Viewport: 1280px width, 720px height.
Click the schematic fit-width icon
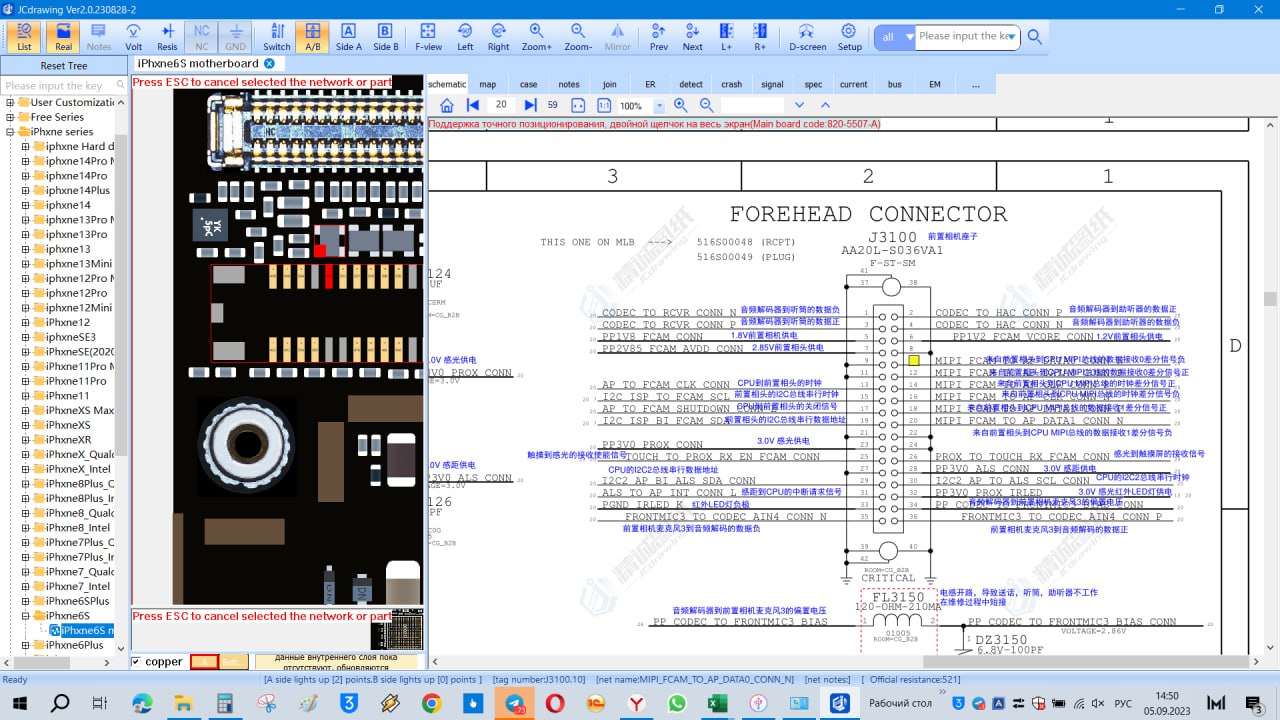(x=578, y=105)
